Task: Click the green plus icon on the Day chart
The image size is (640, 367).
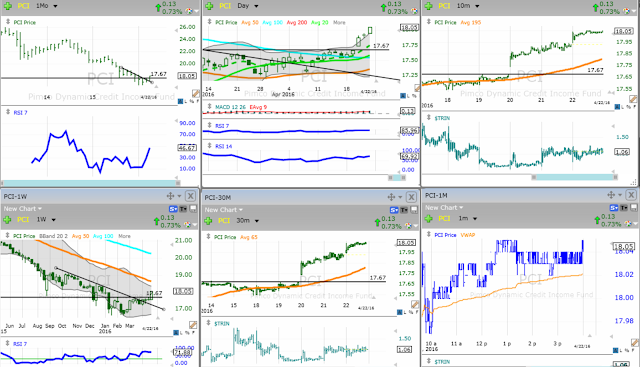Action: click(209, 6)
